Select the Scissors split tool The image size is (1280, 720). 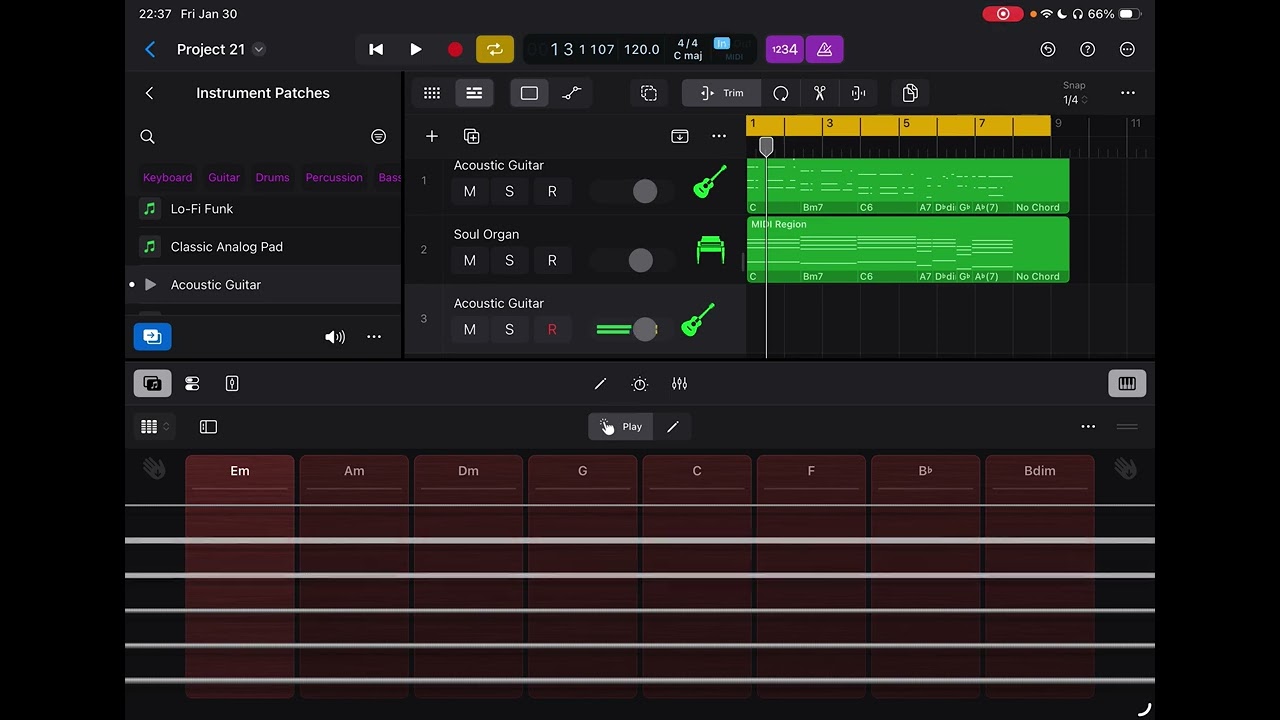pos(819,93)
